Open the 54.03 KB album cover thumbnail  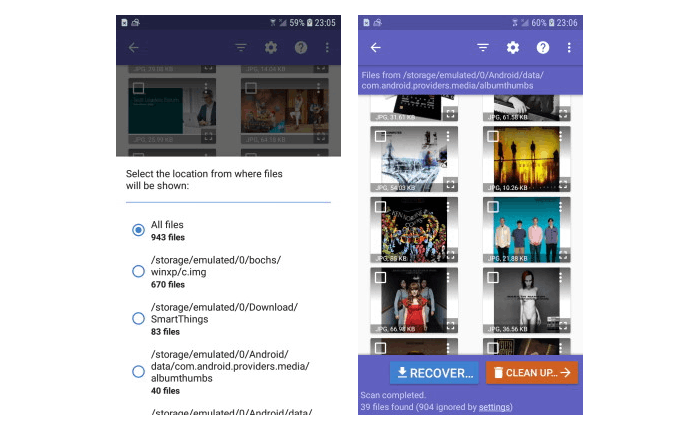(x=414, y=159)
